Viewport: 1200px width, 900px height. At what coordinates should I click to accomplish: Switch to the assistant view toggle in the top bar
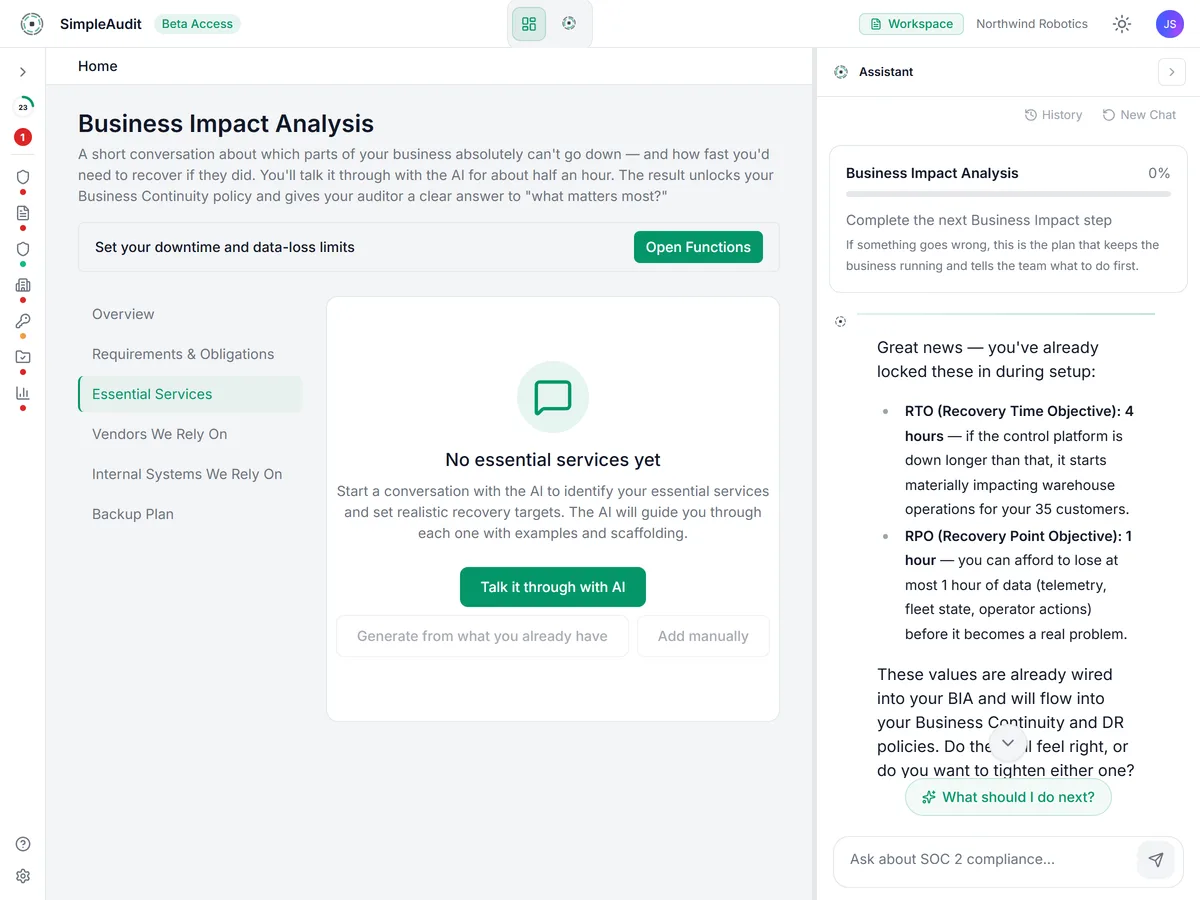point(569,24)
